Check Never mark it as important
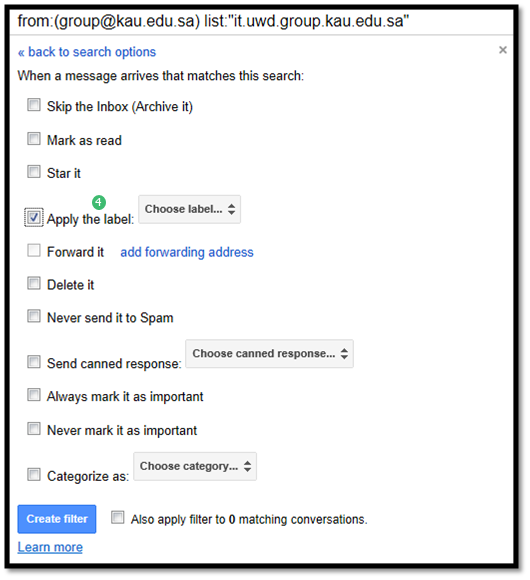The width and height of the screenshot is (530, 580). click(x=34, y=429)
